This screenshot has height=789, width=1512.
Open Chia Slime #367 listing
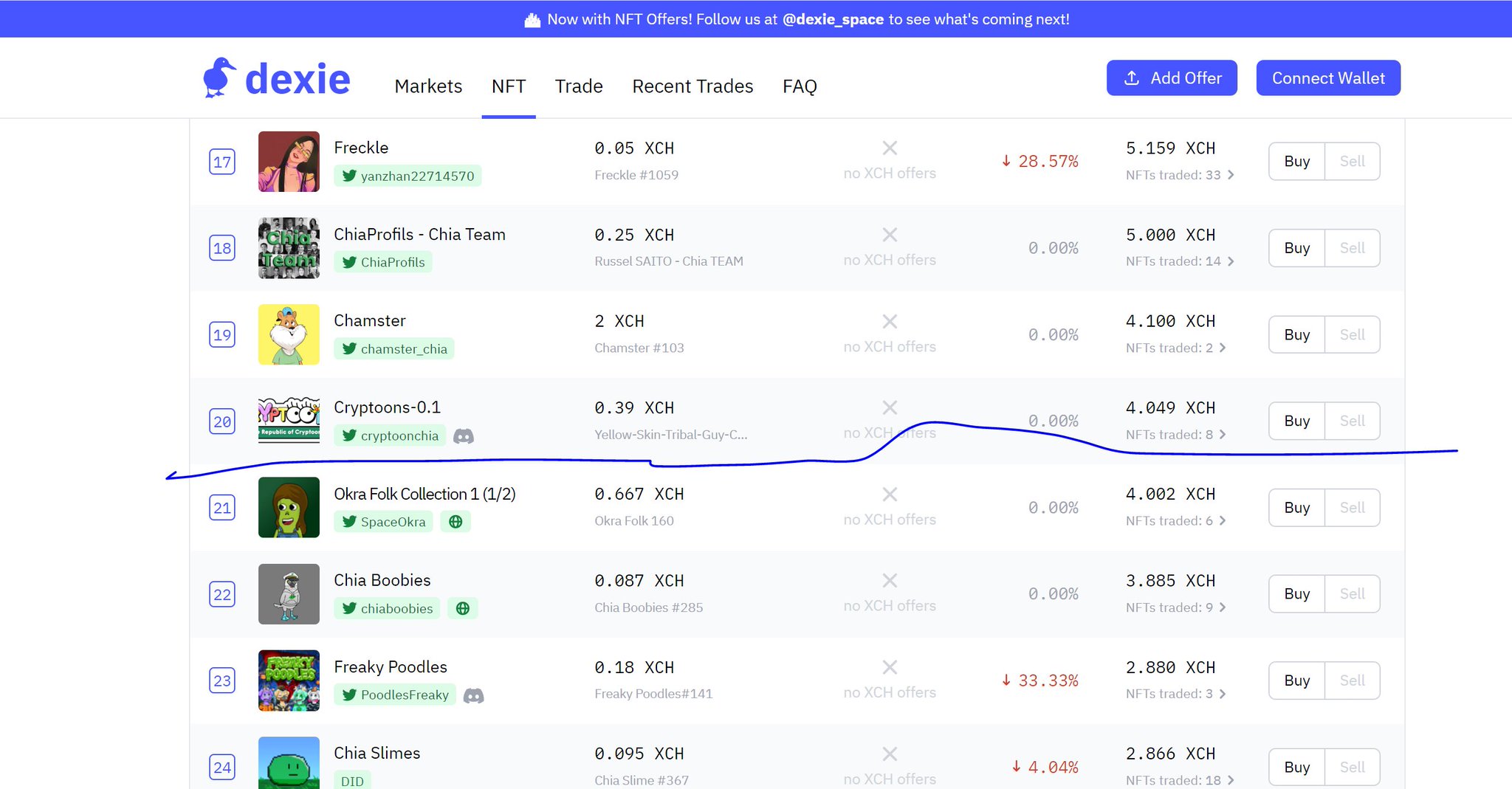(642, 780)
